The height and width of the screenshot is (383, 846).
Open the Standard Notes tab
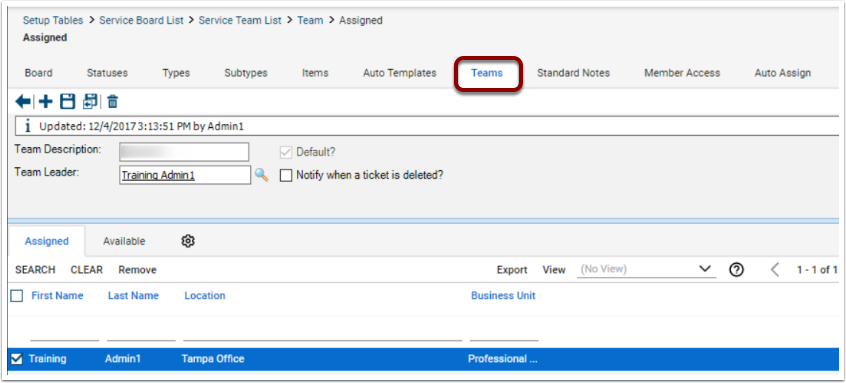point(573,73)
